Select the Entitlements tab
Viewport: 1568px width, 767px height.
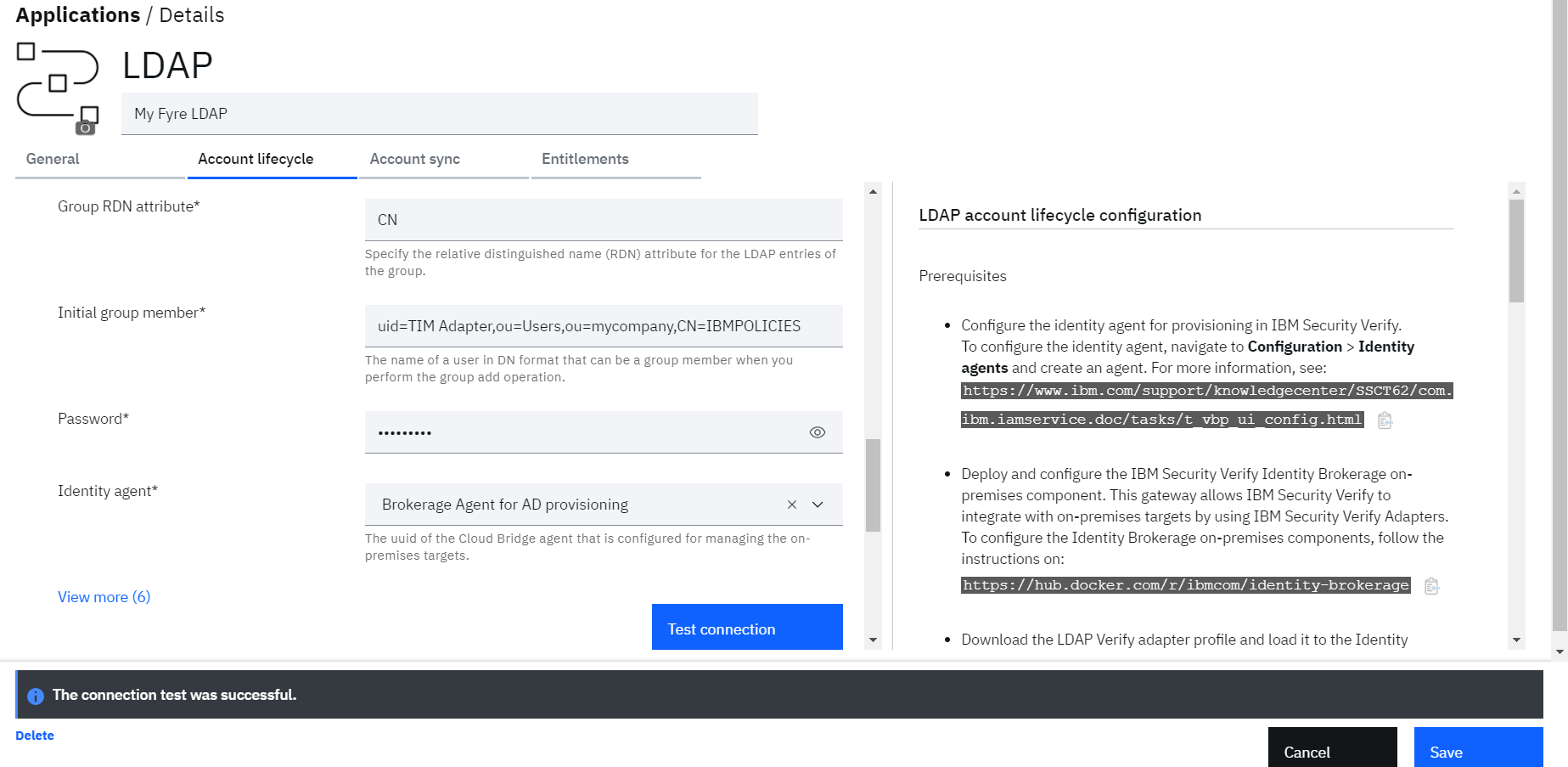(x=616, y=160)
